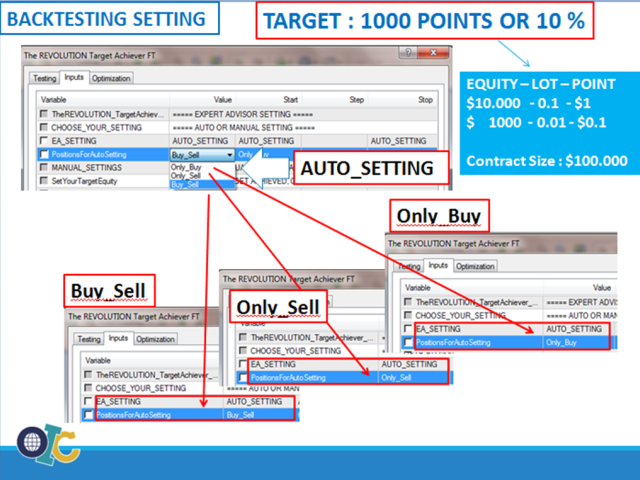Screen dimensions: 640x480
Task: Open Optimization tab in the Only_Buy value window
Action: [475, 267]
